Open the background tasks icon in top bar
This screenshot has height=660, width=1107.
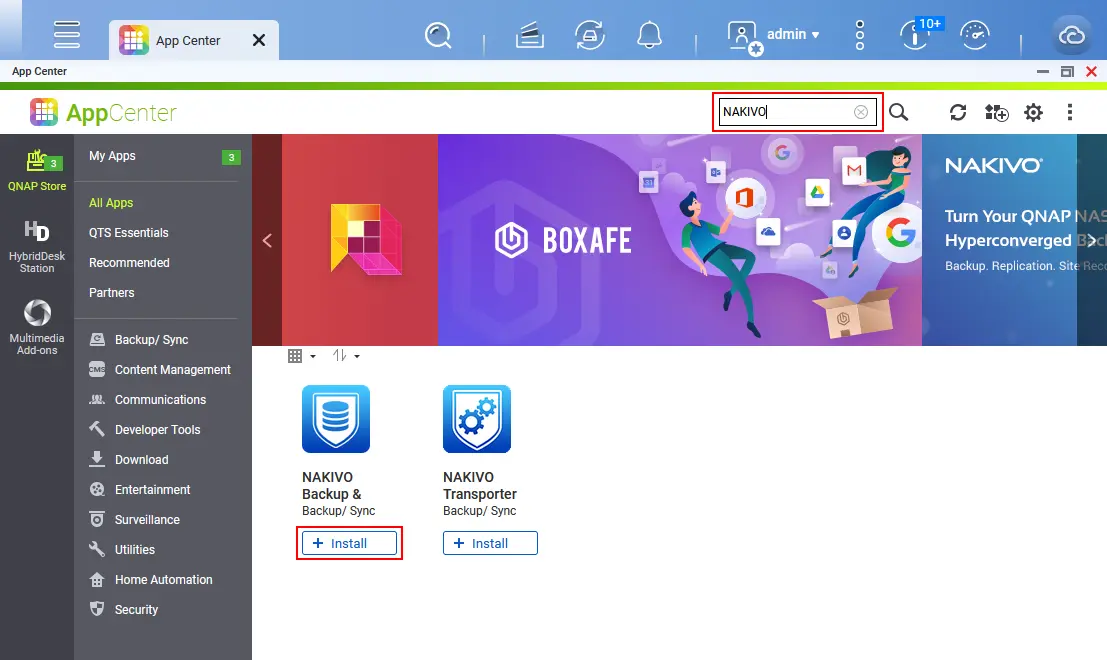pyautogui.click(x=529, y=35)
